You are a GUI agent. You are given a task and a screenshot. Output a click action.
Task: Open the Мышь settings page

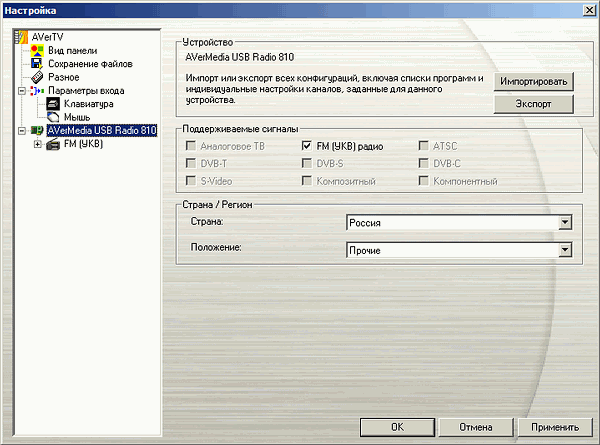77,117
